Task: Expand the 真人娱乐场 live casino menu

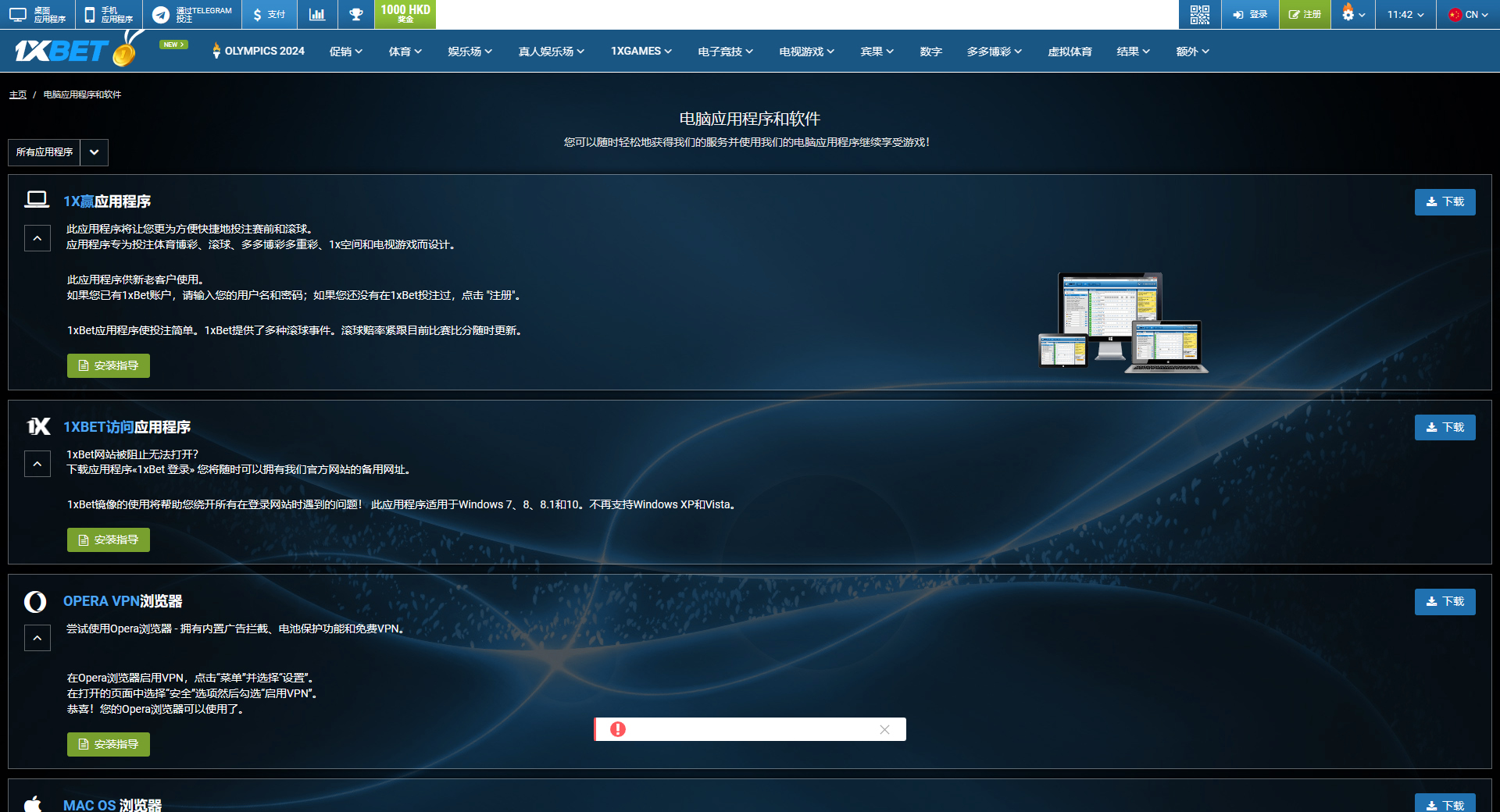Action: (x=551, y=52)
